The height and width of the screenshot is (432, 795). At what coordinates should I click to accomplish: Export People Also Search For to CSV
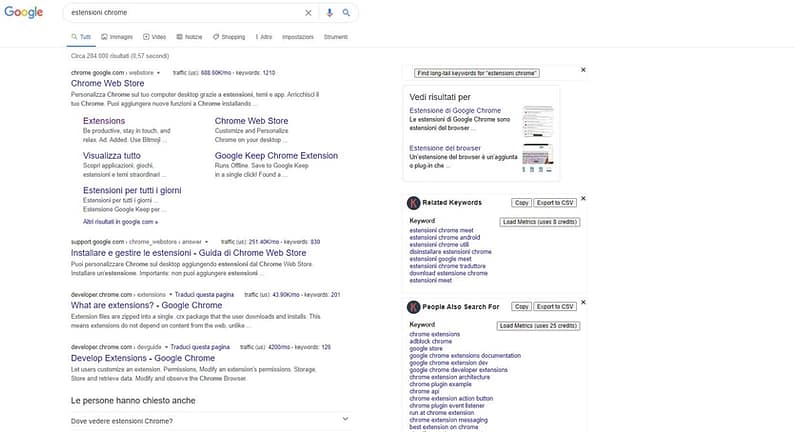[555, 307]
